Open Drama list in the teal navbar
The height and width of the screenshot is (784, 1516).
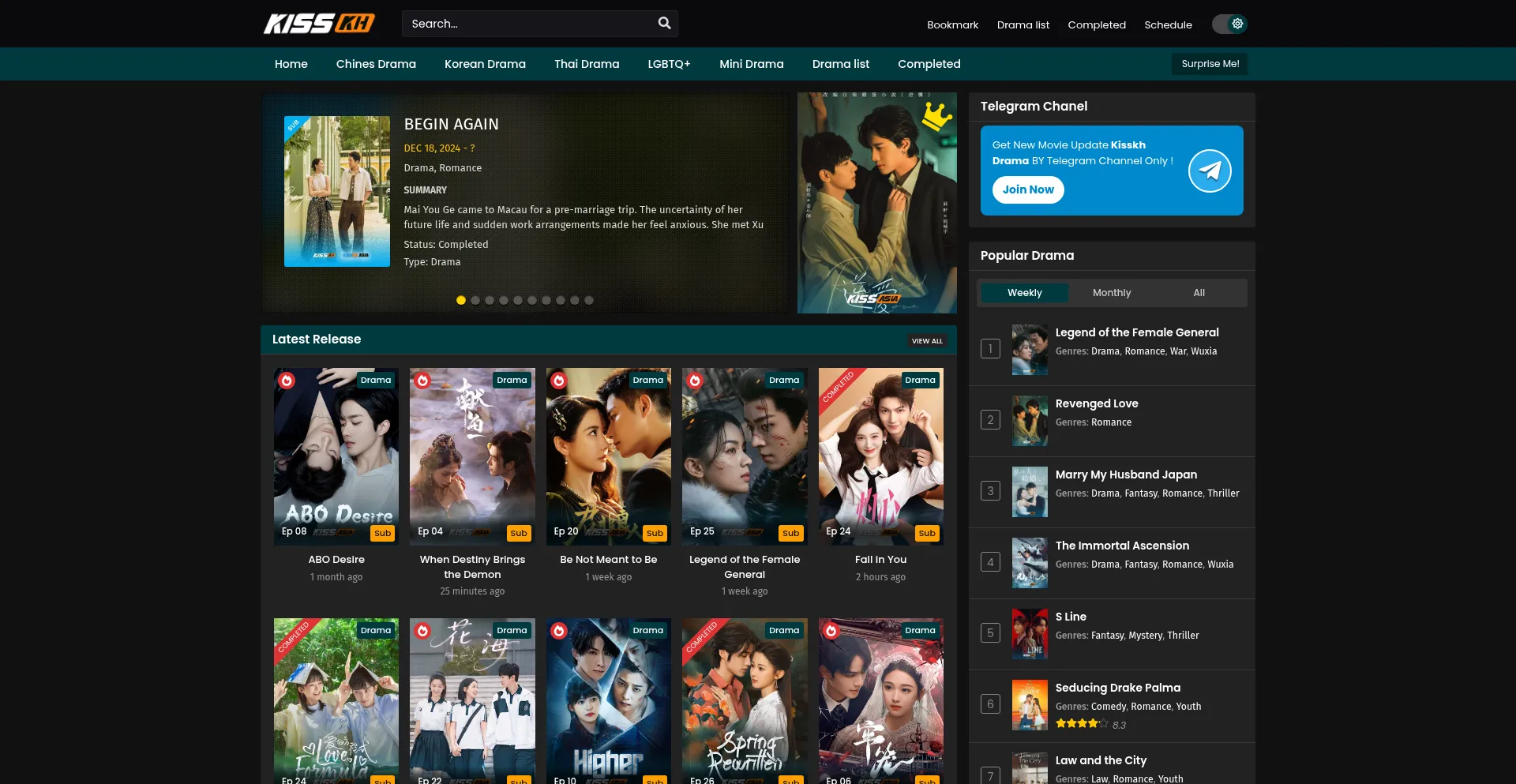[x=841, y=64]
